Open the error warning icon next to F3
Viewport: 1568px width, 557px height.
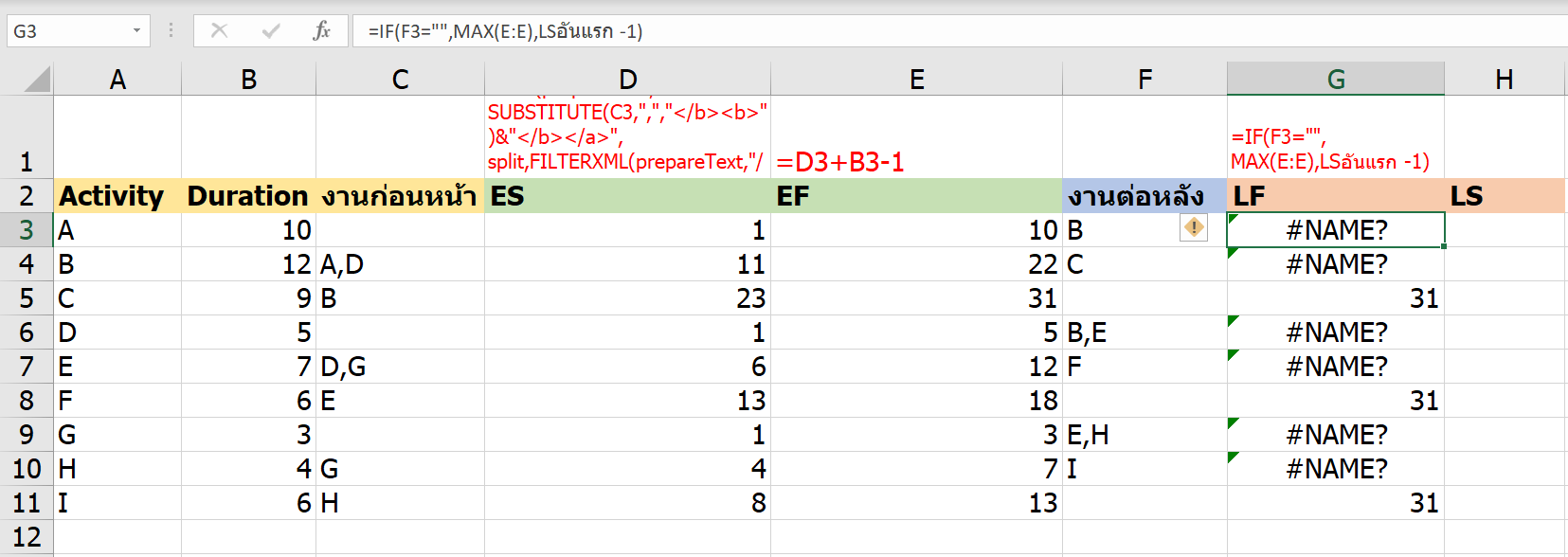pyautogui.click(x=1194, y=227)
